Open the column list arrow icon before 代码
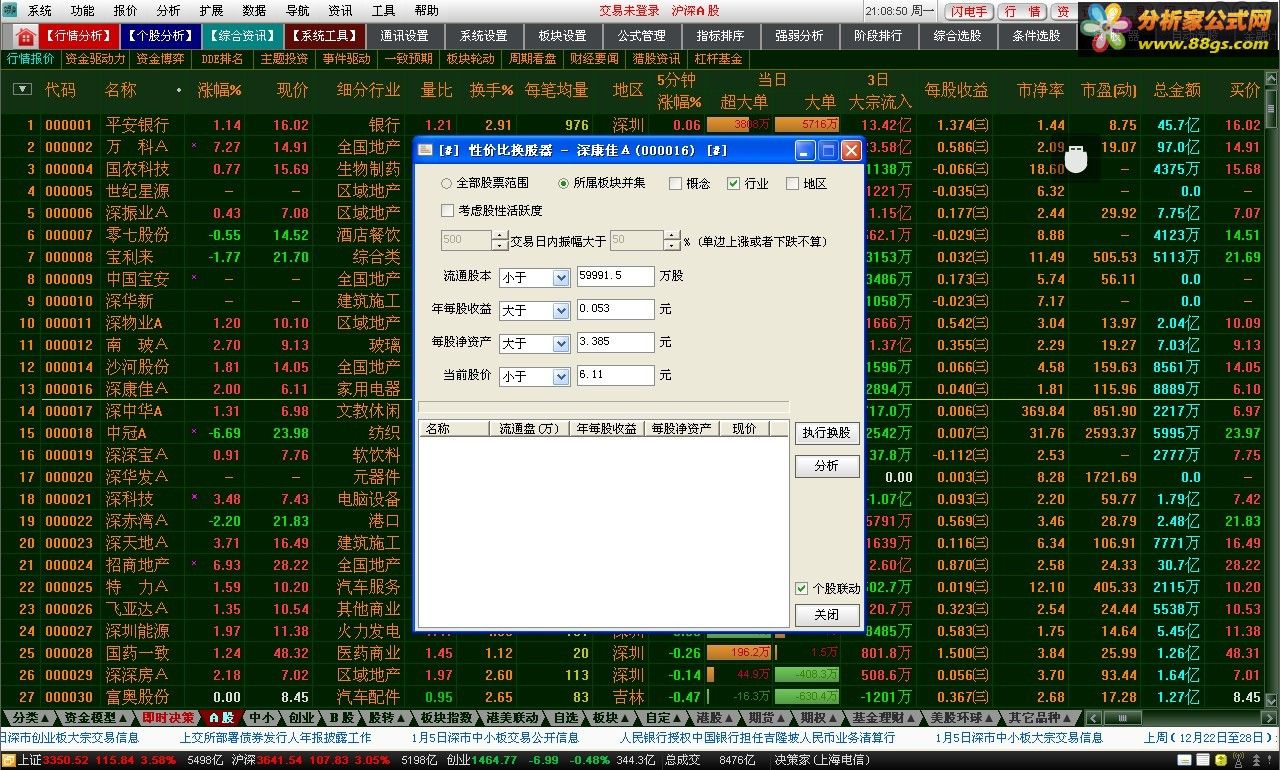Viewport: 1280px width, 770px height. pyautogui.click(x=22, y=90)
